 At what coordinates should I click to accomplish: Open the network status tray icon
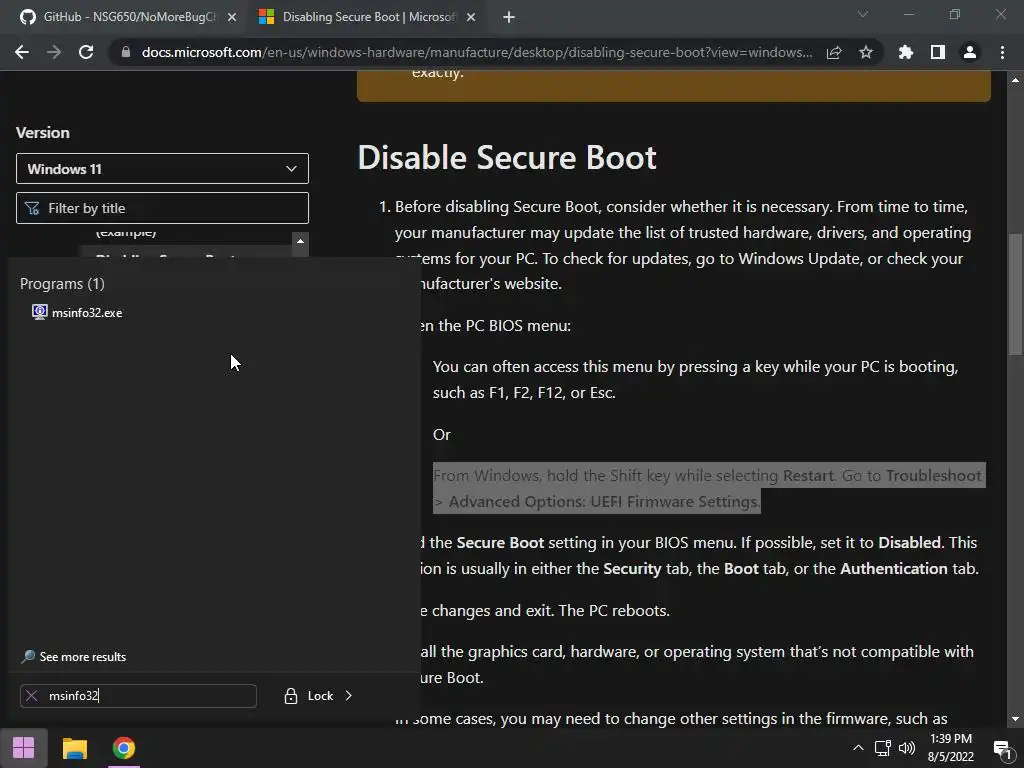(x=883, y=748)
